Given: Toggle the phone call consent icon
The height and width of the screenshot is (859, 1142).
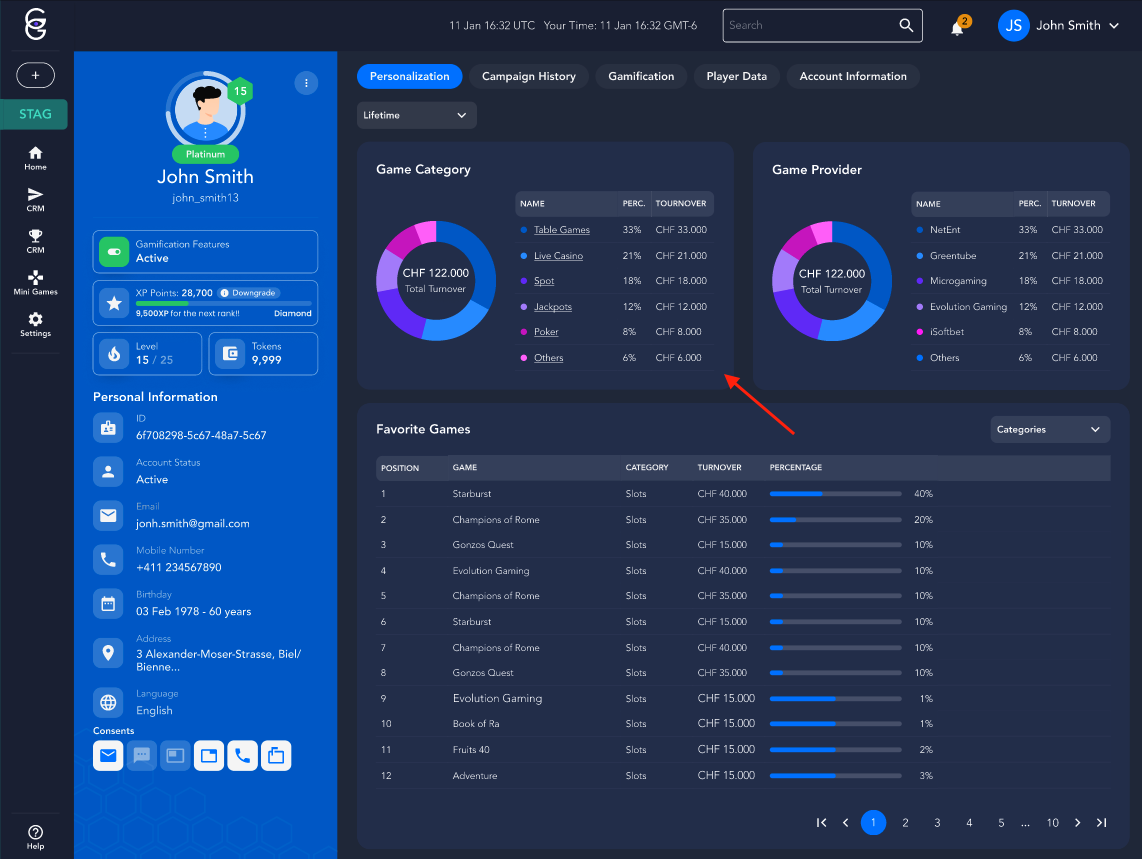Looking at the screenshot, I should 242,756.
